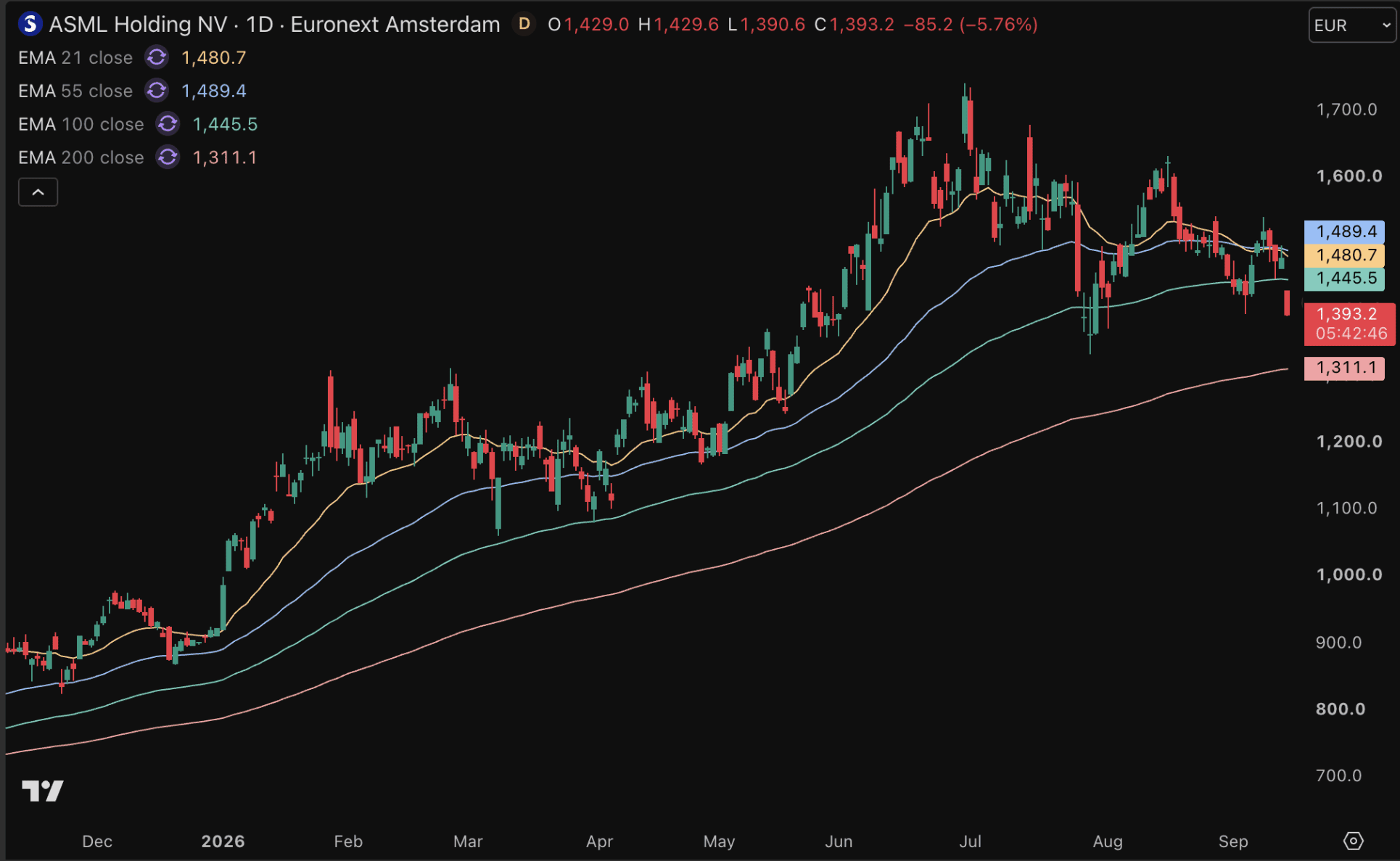1400x861 pixels.
Task: Click the Sep label on time axis
Action: click(x=1233, y=841)
